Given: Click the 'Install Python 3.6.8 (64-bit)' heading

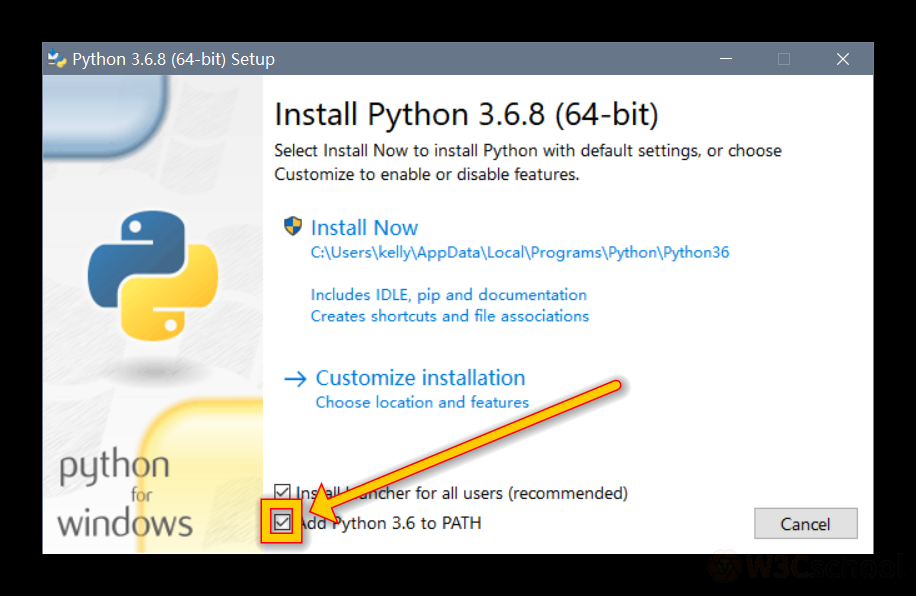Looking at the screenshot, I should (x=466, y=114).
